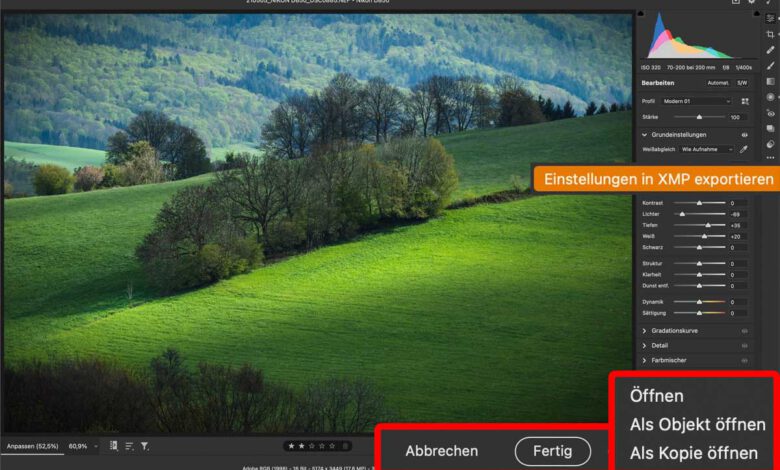Viewport: 780px width, 470px height.
Task: Click the Weiß value field +20
Action: (x=736, y=237)
